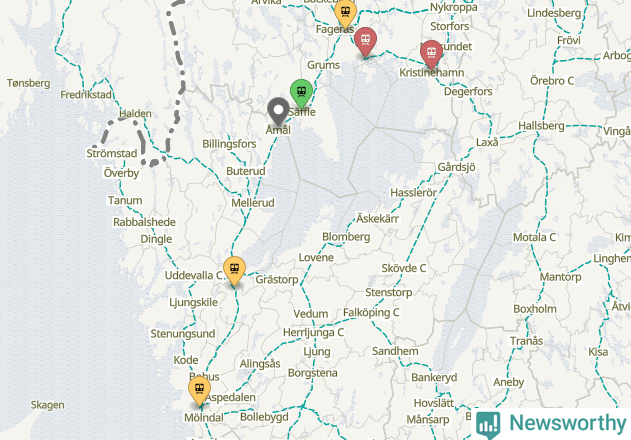Click the Falköping C station label
Viewport: 631px width, 440px height.
(x=371, y=312)
